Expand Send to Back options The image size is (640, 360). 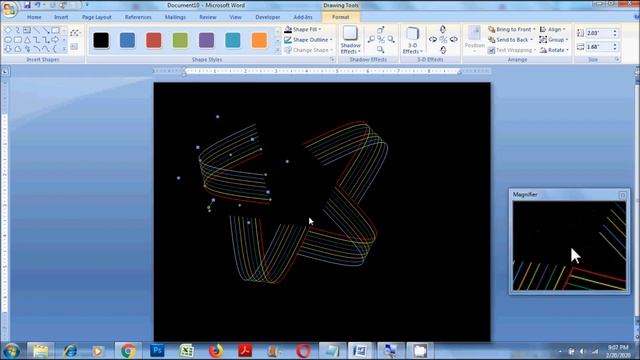click(510, 40)
